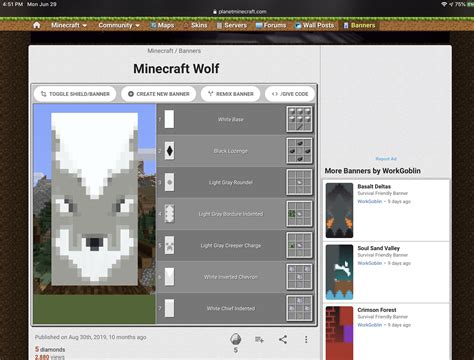Click the Minecraft breadcrumb link
The height and width of the screenshot is (360, 474).
160,51
